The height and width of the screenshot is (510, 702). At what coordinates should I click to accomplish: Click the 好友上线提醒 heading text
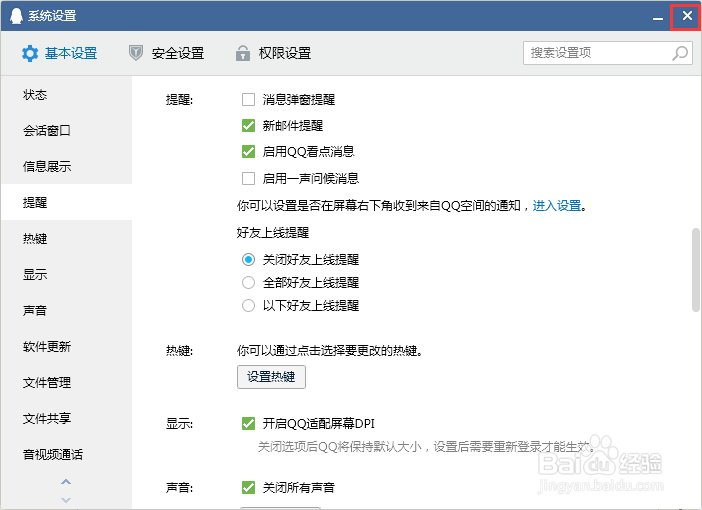pyautogui.click(x=273, y=233)
